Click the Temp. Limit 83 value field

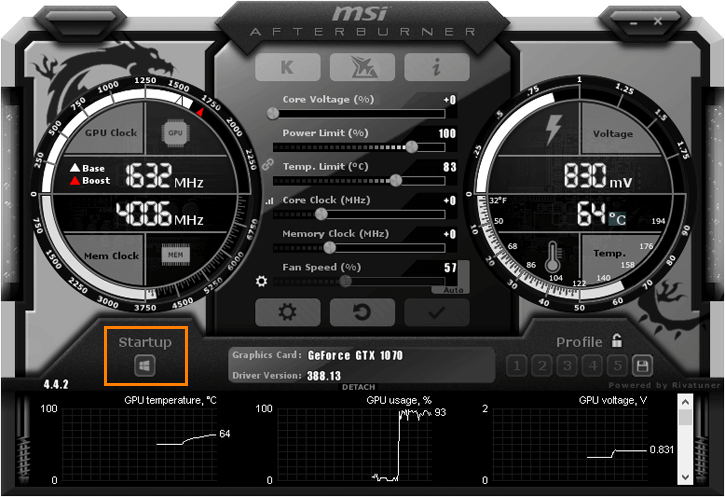click(x=450, y=167)
